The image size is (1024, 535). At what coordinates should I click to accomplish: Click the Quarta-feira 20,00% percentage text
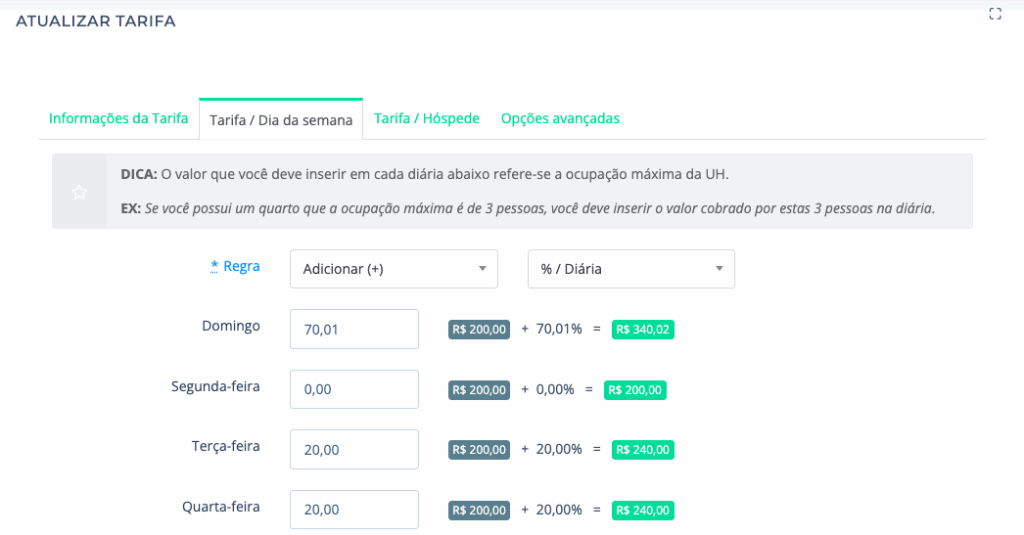(559, 510)
